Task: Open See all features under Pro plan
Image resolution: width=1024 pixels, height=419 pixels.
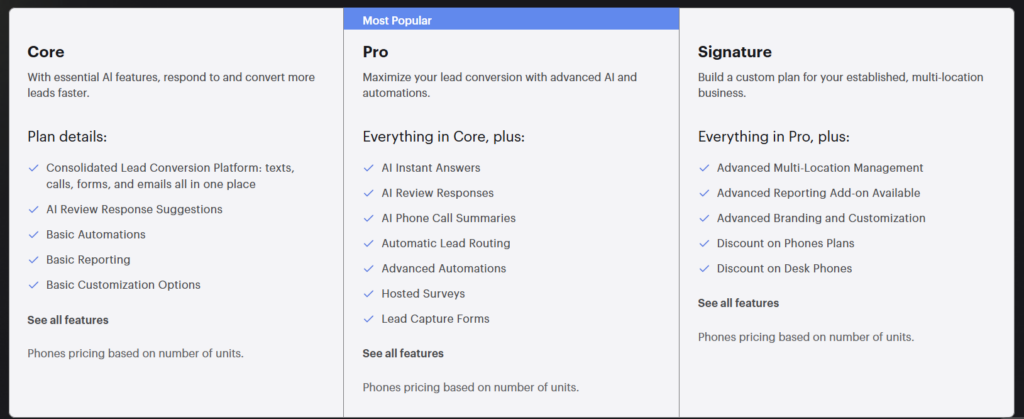Action: pos(403,353)
